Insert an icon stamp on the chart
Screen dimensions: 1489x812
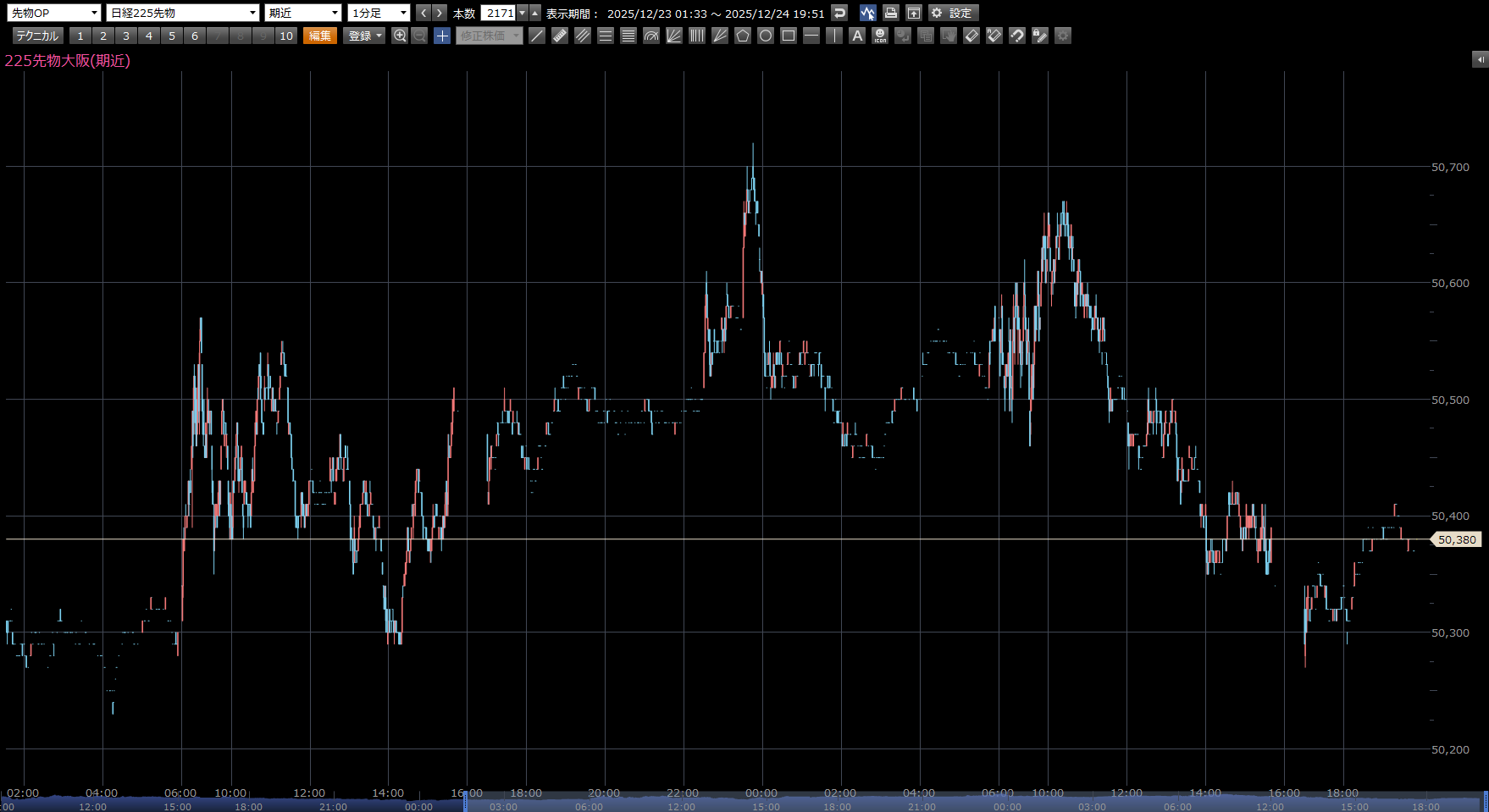[x=880, y=36]
